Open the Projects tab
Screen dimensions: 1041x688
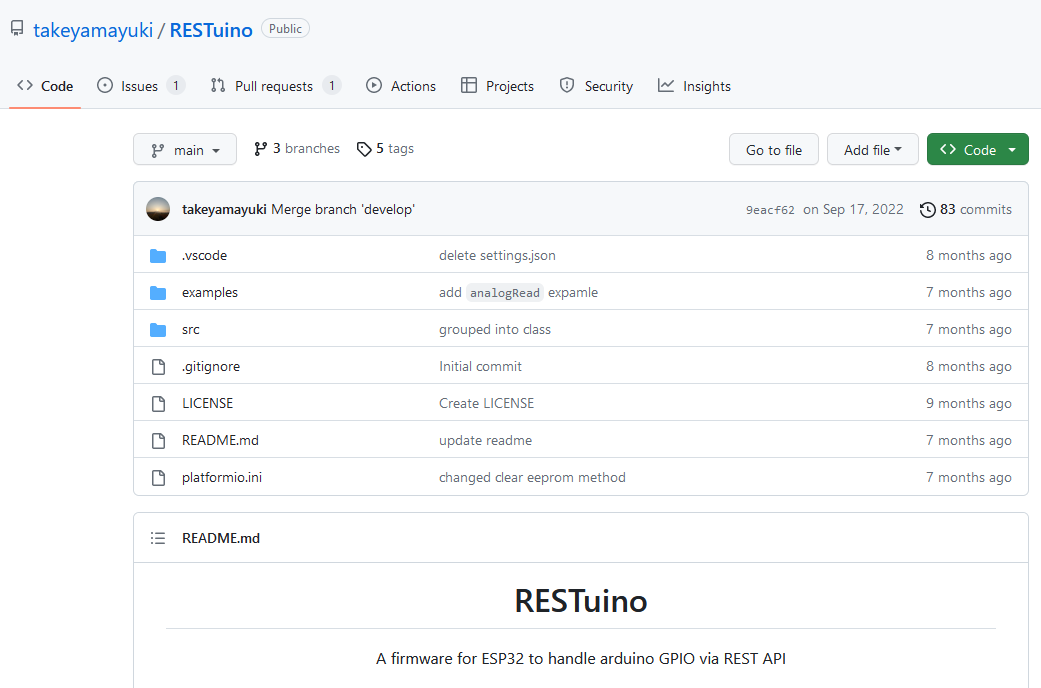pos(497,86)
